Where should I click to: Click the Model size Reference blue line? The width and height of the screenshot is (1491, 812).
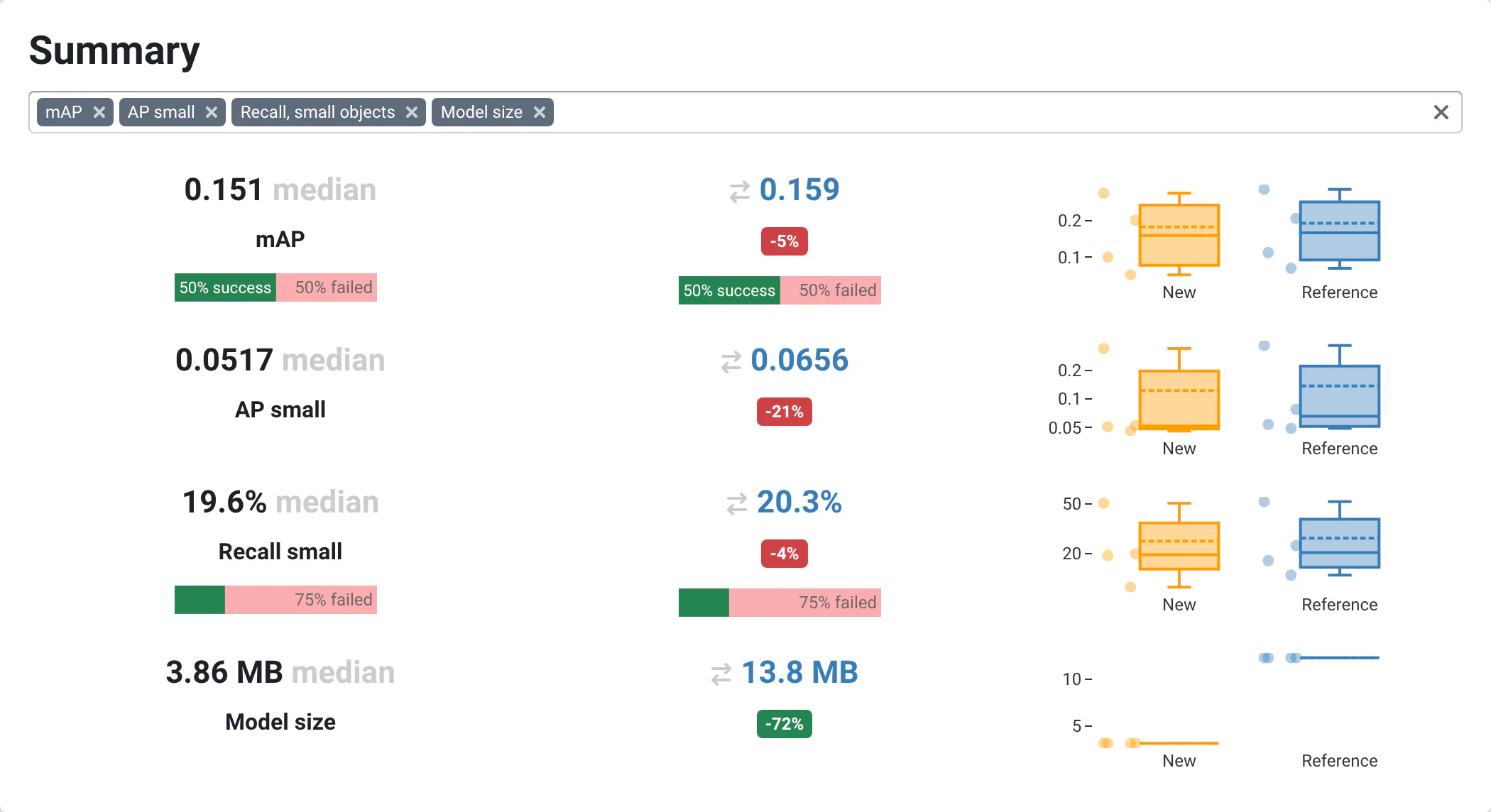point(1339,658)
